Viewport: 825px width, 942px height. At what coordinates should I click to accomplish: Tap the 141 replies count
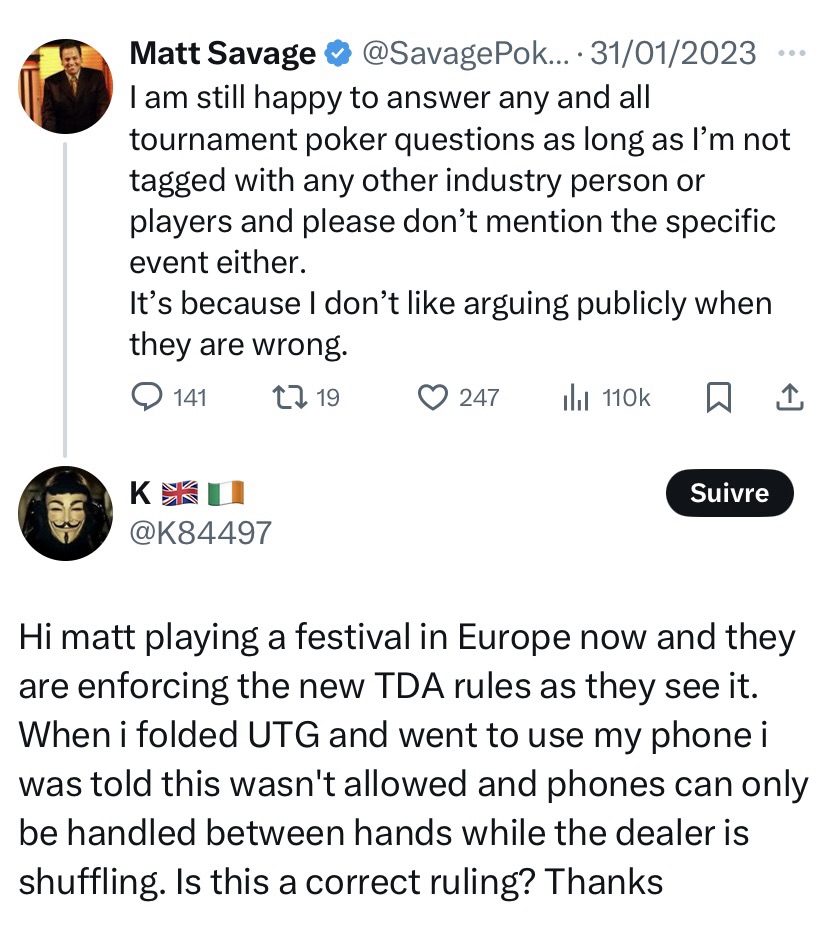pos(189,398)
